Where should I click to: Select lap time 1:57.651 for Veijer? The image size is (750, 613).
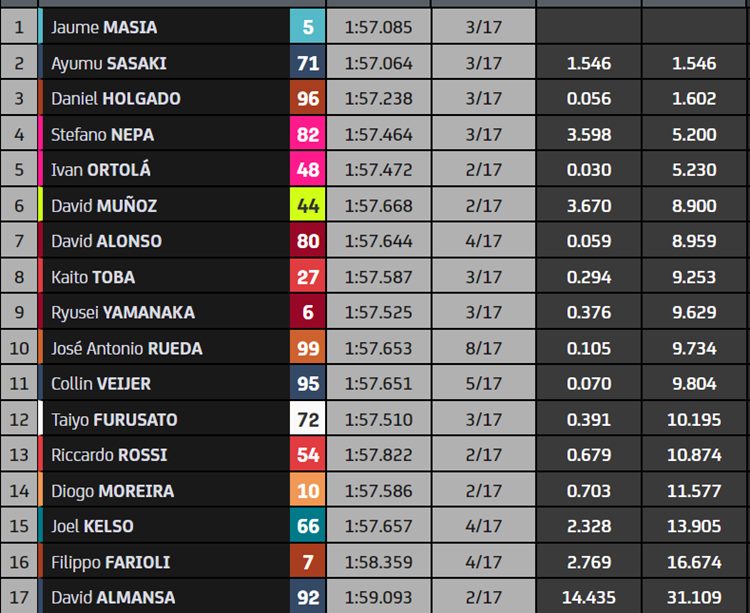click(378, 383)
